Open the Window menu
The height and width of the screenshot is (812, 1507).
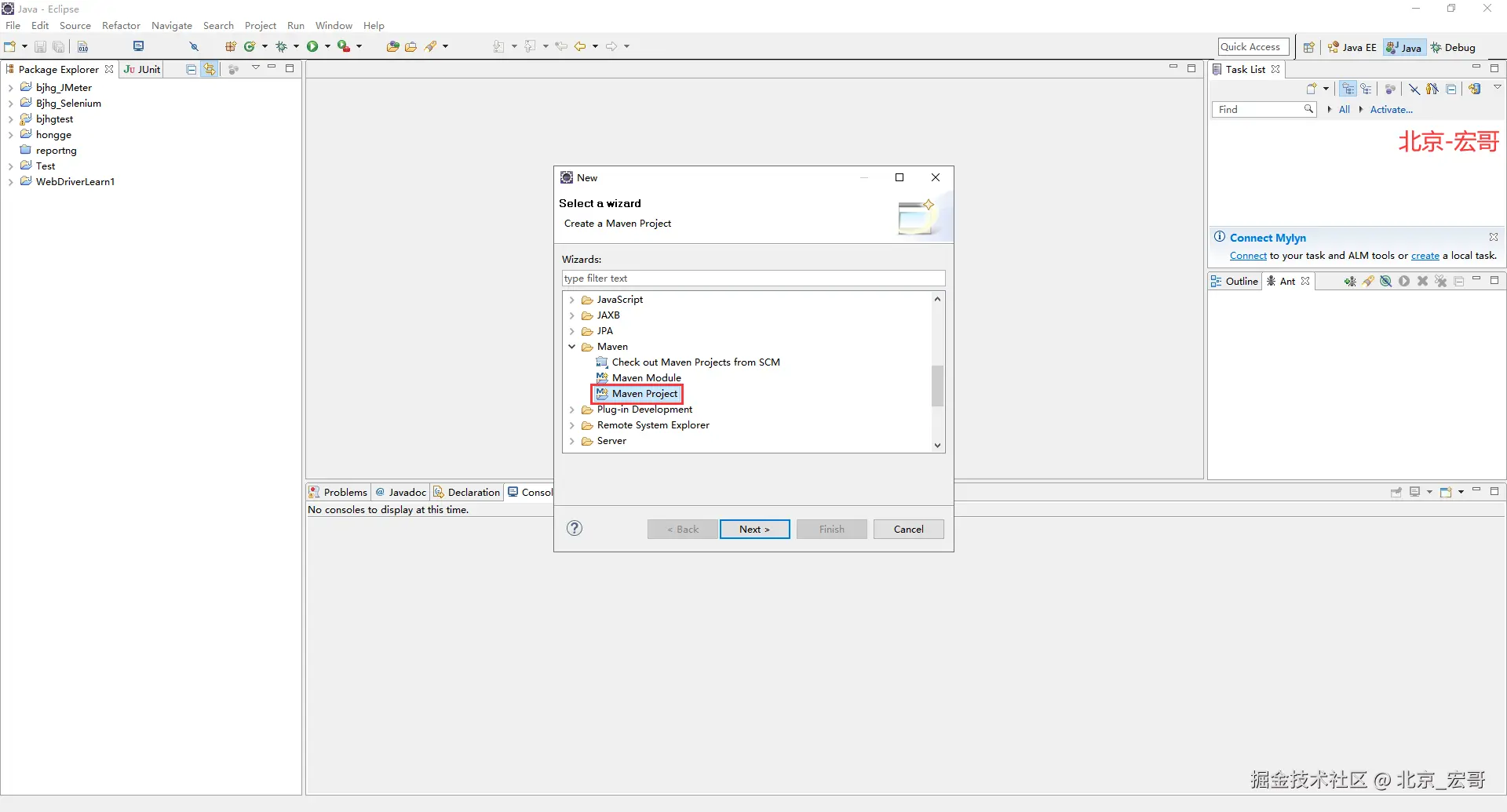tap(334, 26)
